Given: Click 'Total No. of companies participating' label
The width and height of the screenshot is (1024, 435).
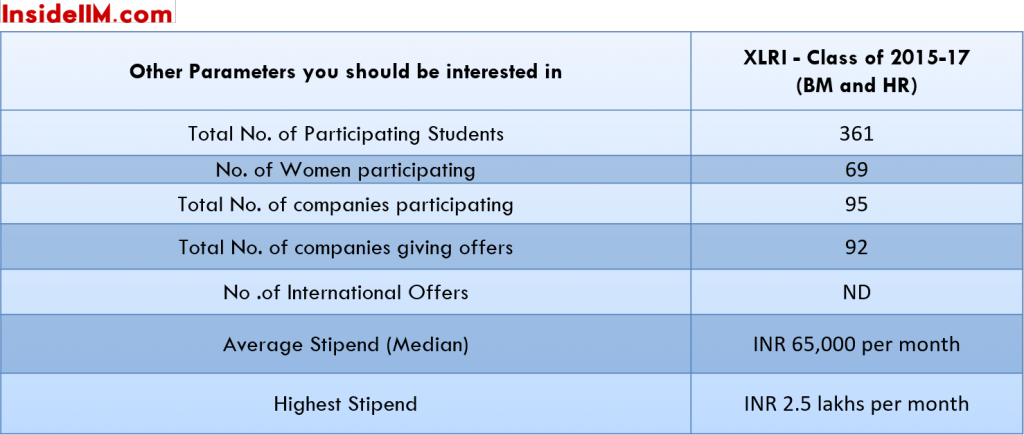Looking at the screenshot, I should [345, 204].
